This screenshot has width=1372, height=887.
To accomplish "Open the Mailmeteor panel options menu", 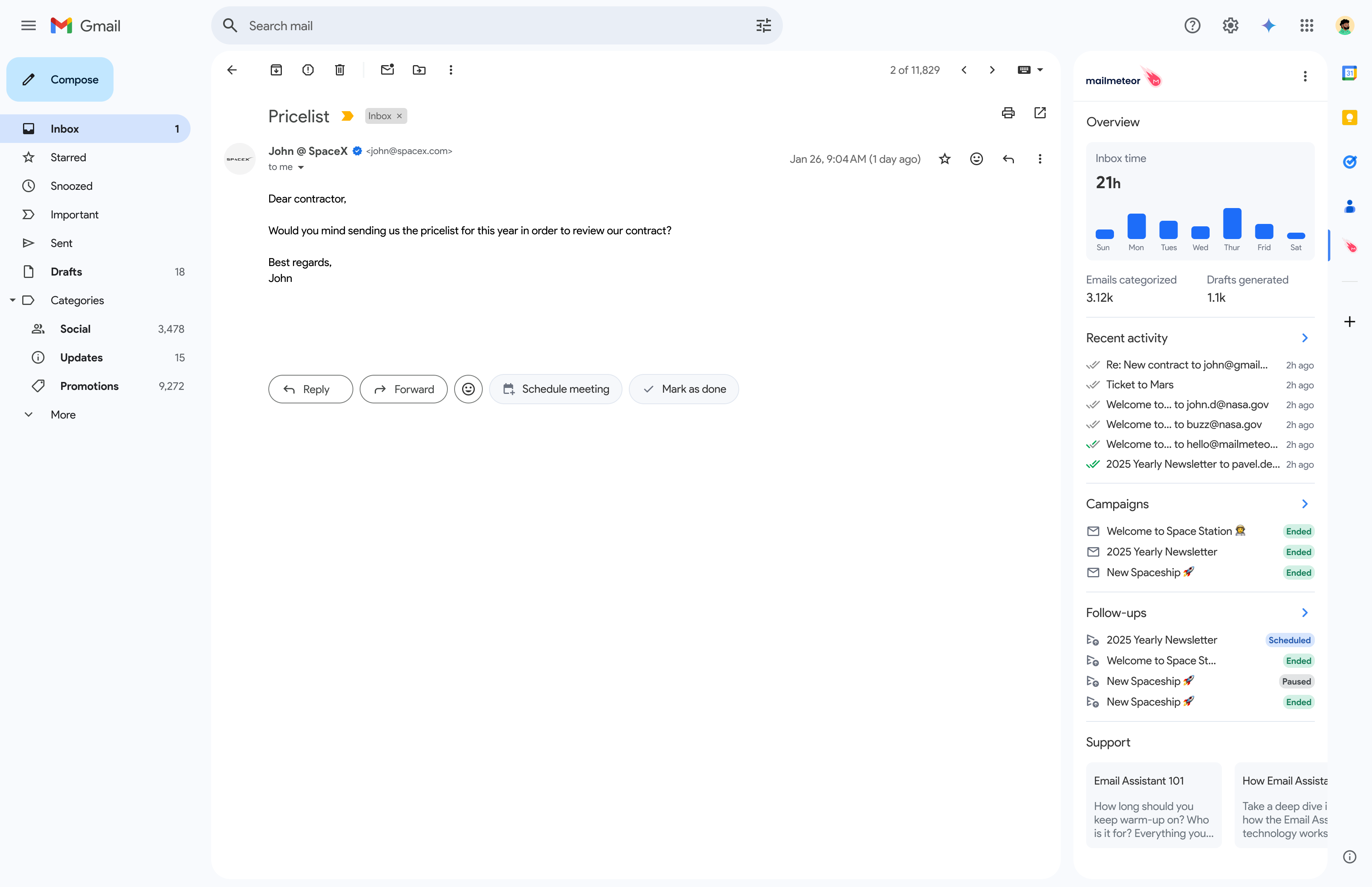I will point(1305,76).
